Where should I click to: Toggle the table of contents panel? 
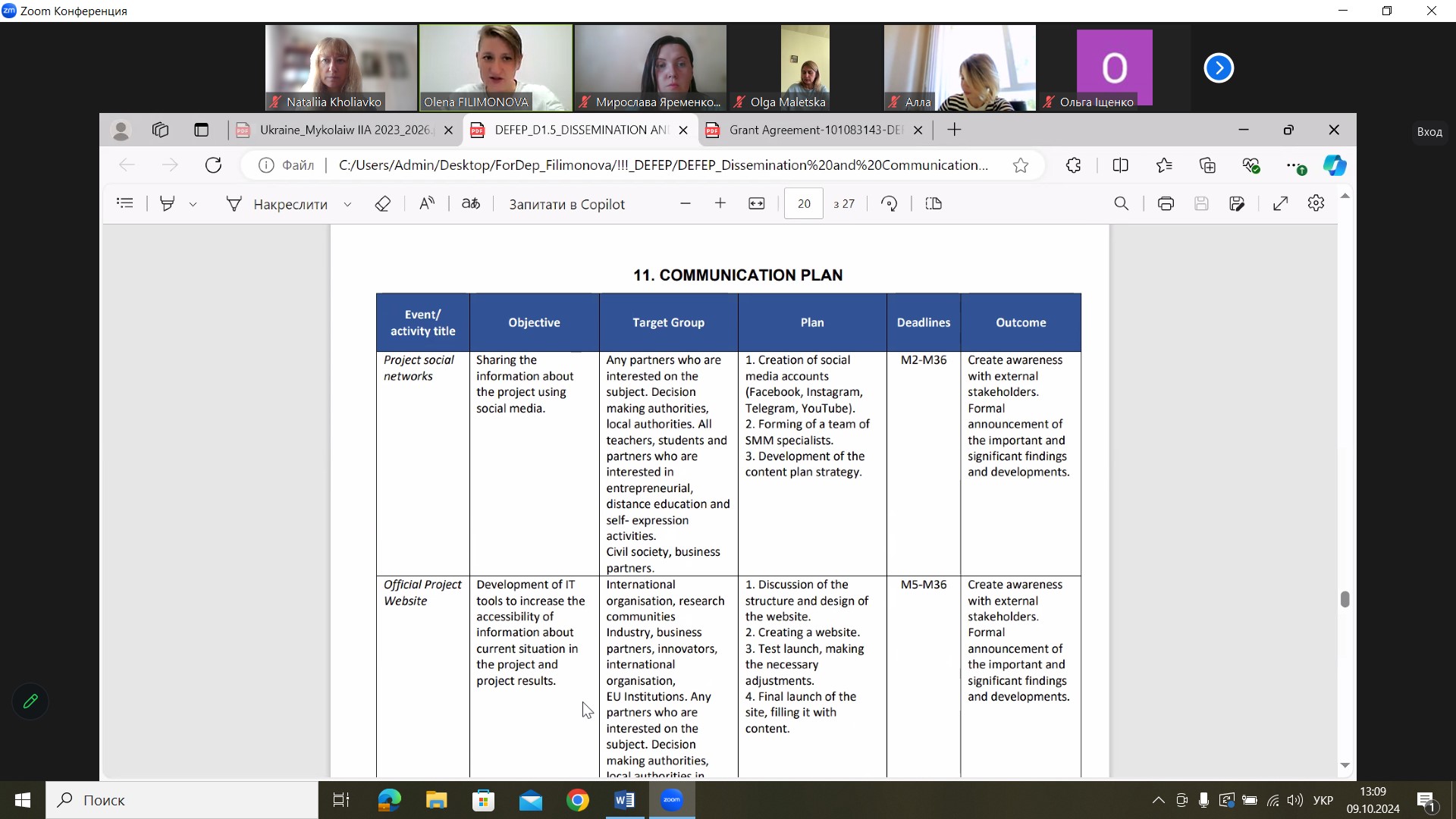coord(125,204)
